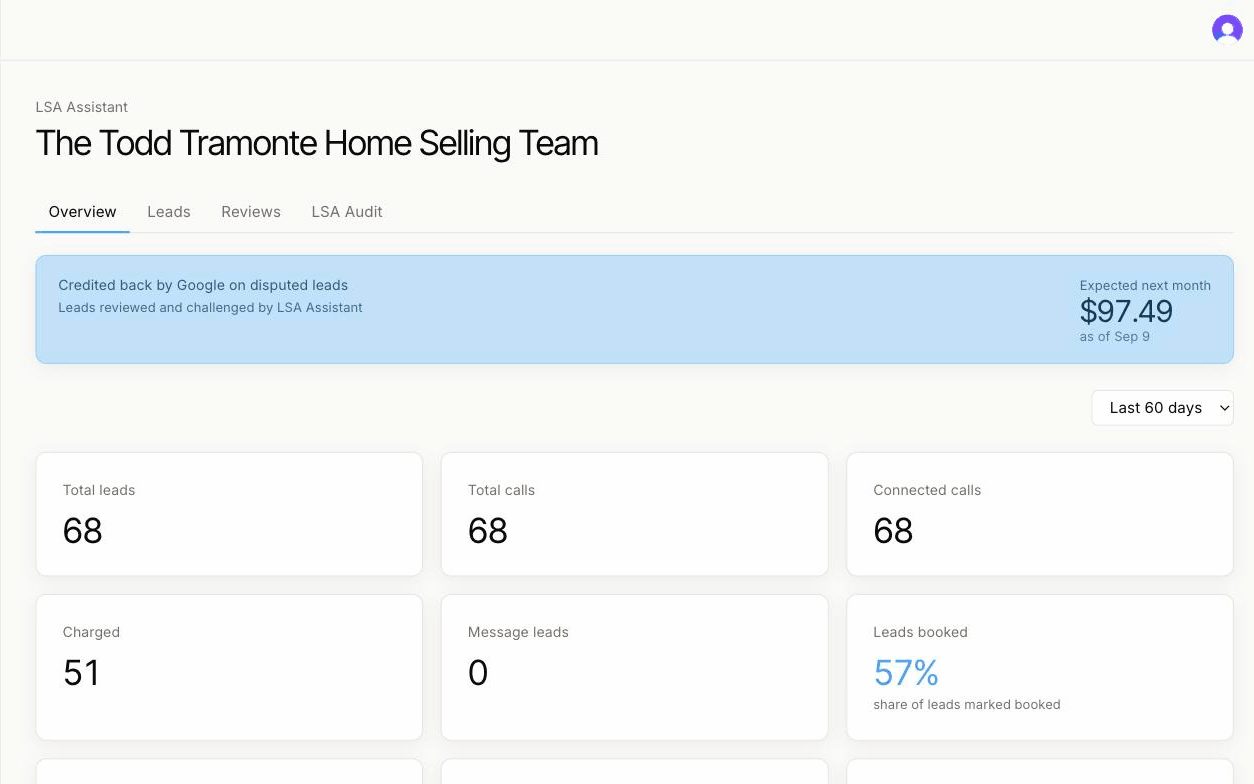Click the Total leads card
Screen dimensions: 1254x784
coord(229,514)
